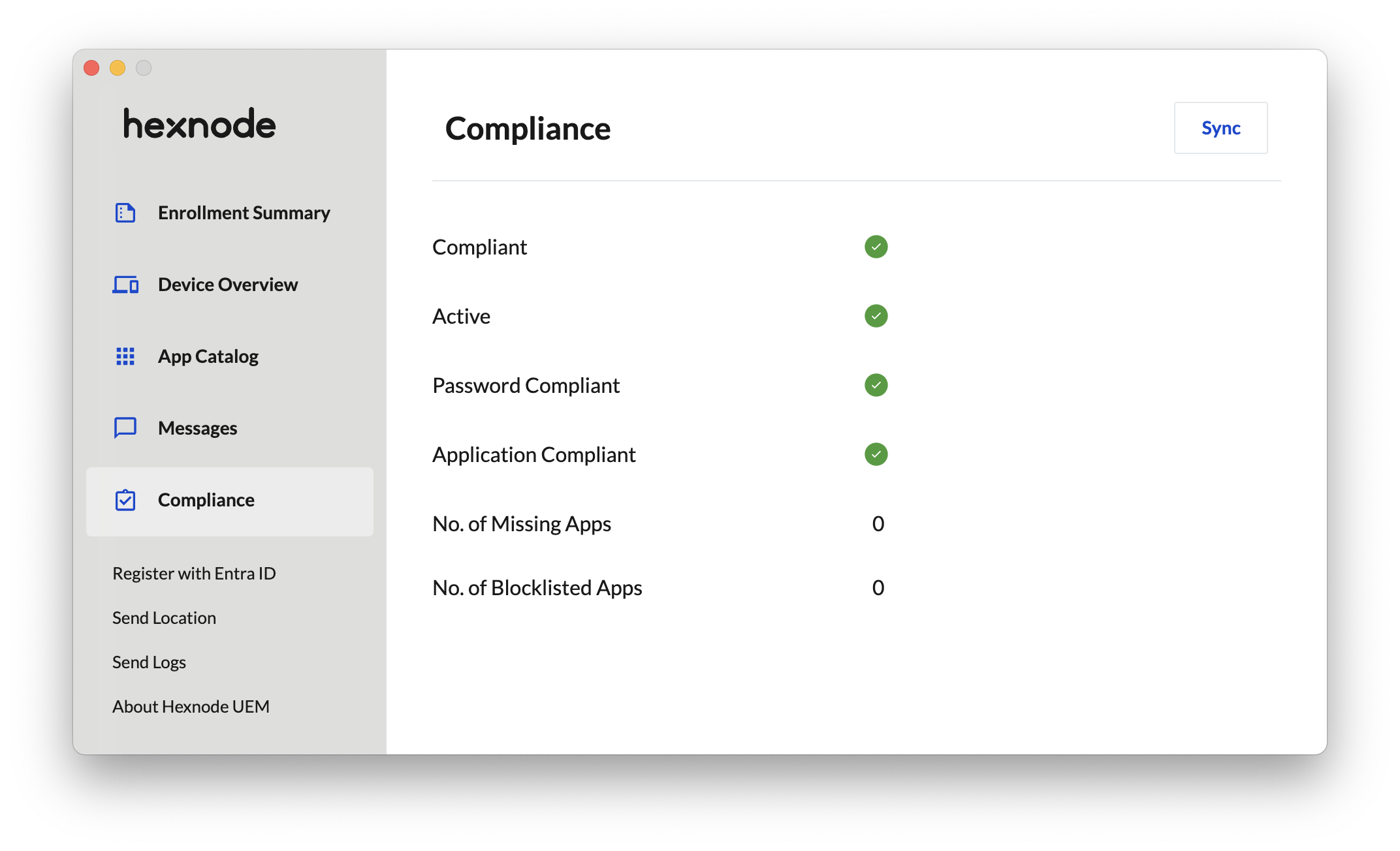1400x851 pixels.
Task: Select Register with Entra ID
Action: [x=194, y=573]
